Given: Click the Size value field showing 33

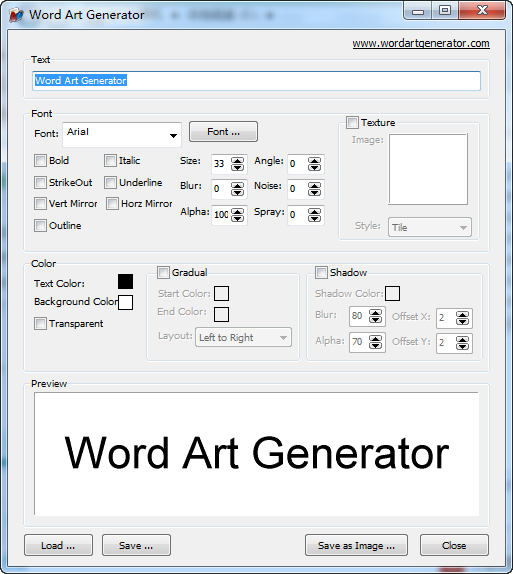Looking at the screenshot, I should pos(221,164).
